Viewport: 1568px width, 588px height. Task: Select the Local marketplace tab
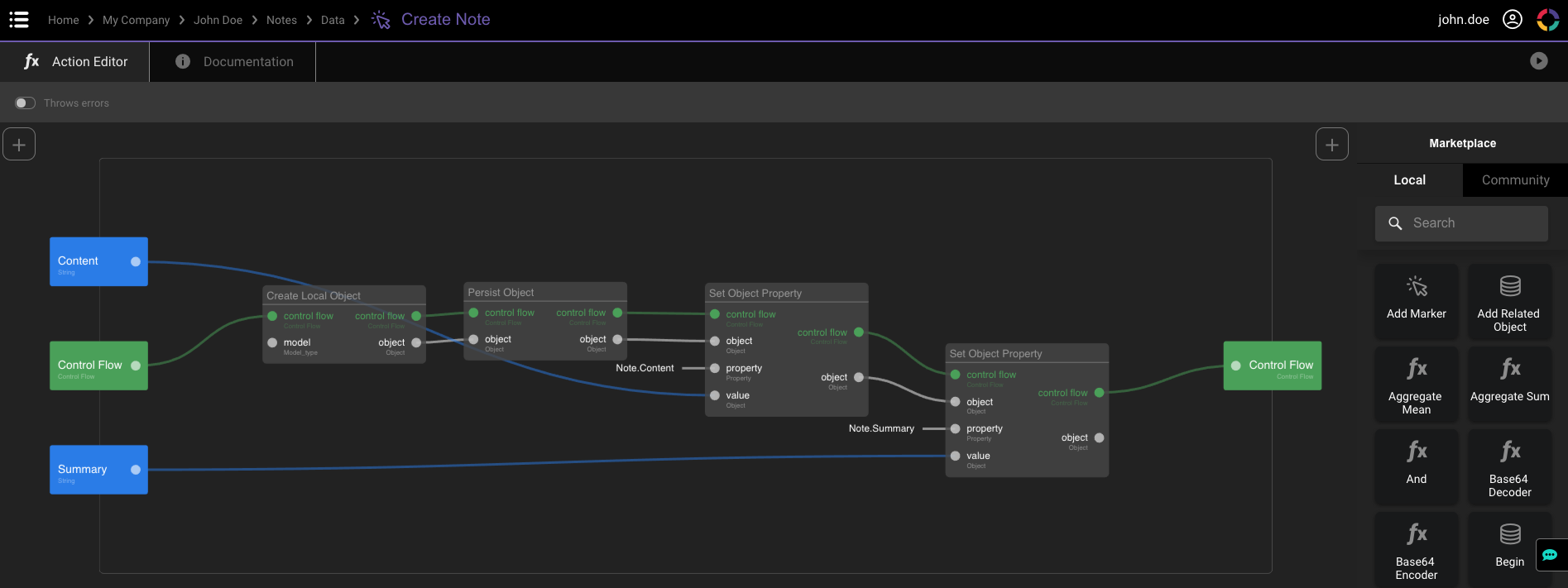pyautogui.click(x=1409, y=180)
